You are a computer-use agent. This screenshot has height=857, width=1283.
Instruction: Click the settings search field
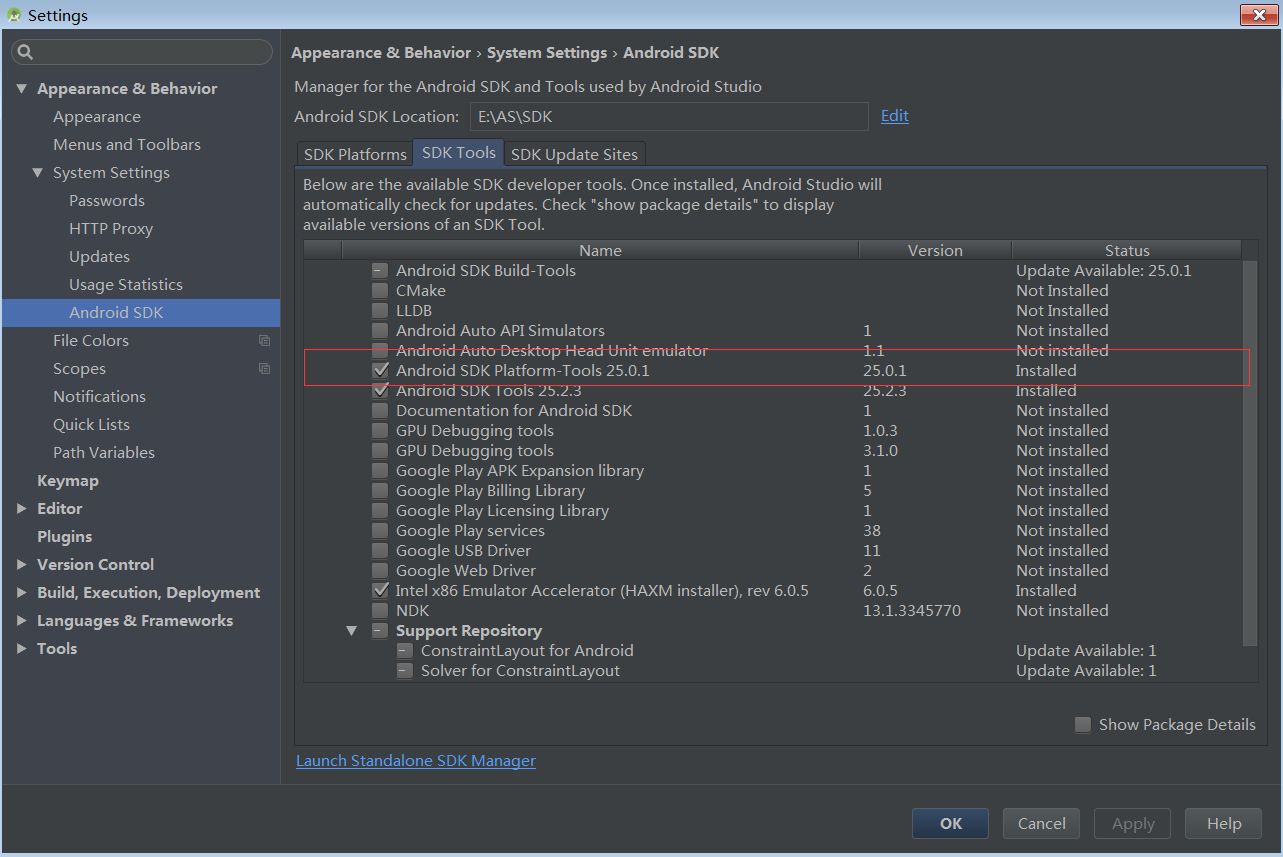(142, 52)
